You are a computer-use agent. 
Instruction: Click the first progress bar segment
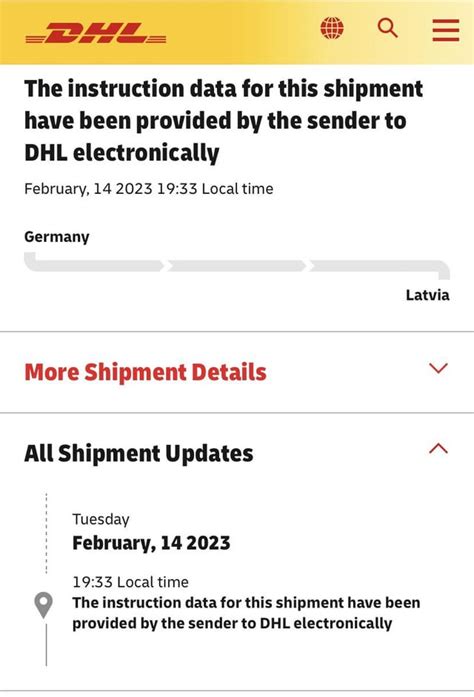click(x=93, y=263)
